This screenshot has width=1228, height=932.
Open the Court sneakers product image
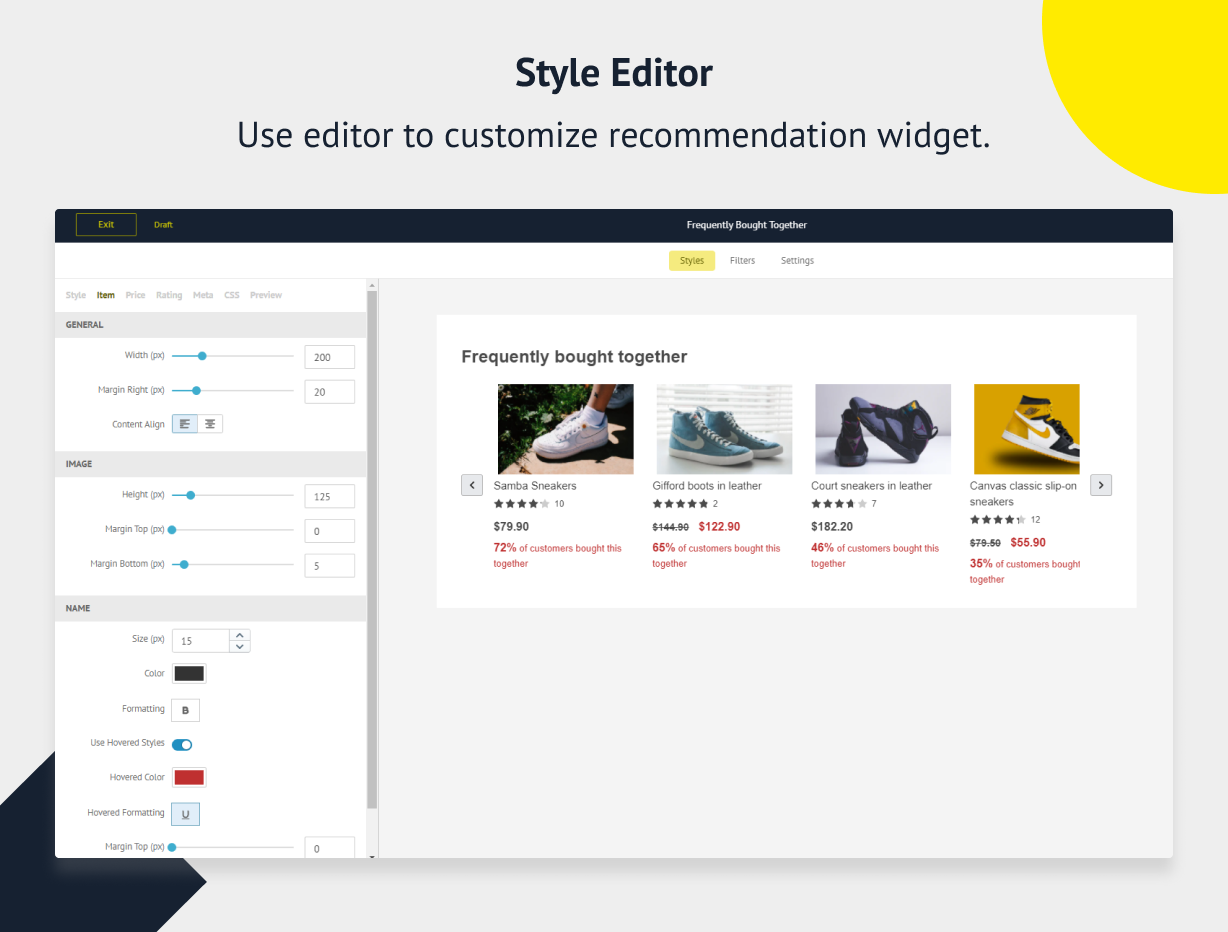(x=883, y=429)
